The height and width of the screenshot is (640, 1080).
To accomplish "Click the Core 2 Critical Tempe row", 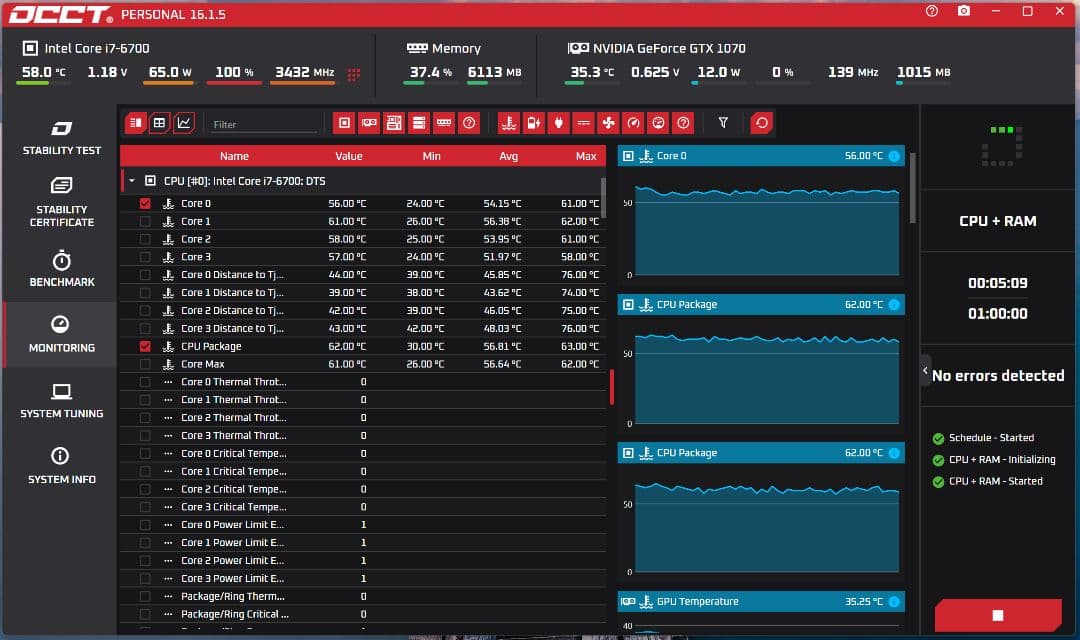I will [x=362, y=489].
